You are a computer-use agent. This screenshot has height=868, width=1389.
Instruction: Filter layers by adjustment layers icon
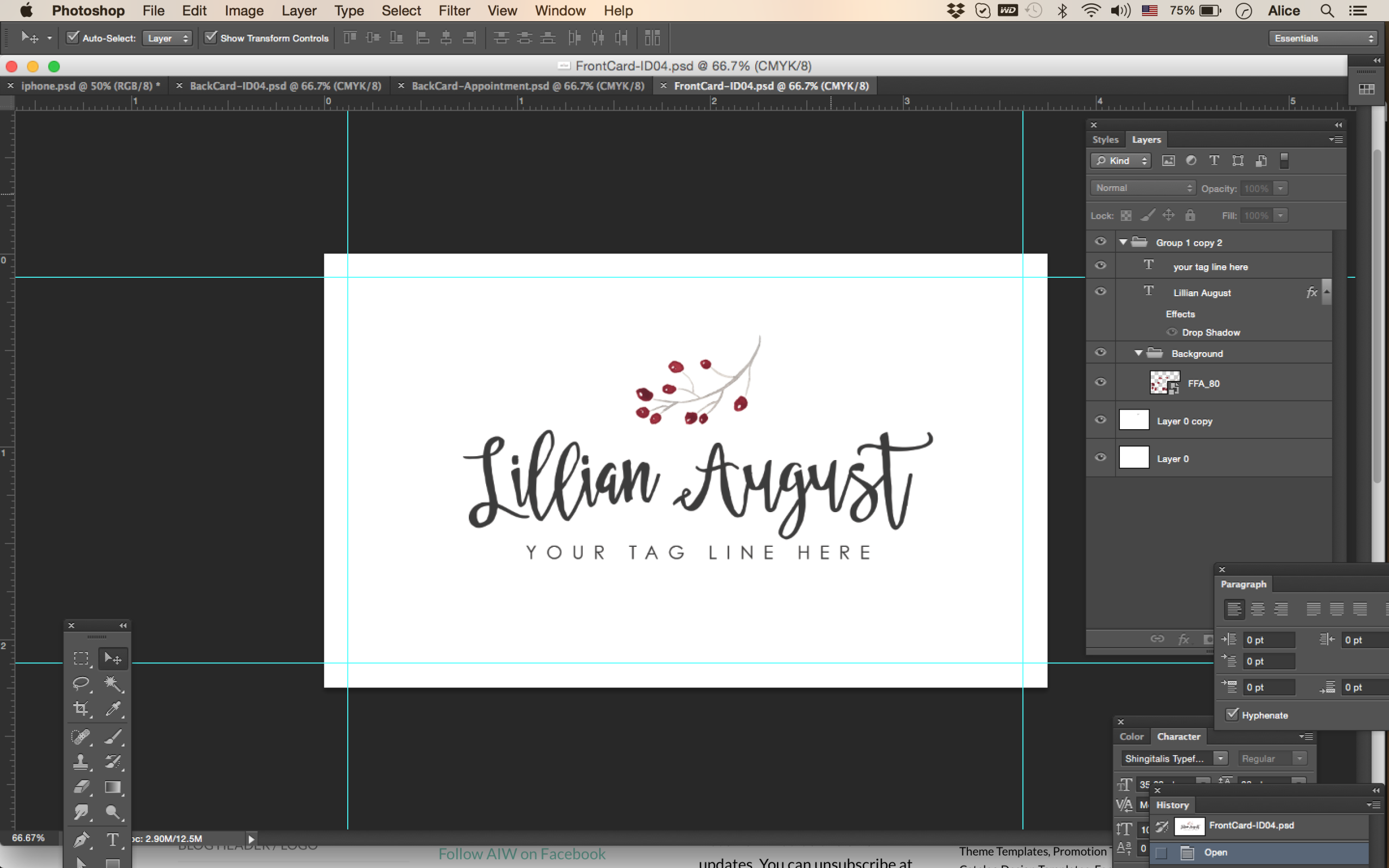pos(1191,161)
